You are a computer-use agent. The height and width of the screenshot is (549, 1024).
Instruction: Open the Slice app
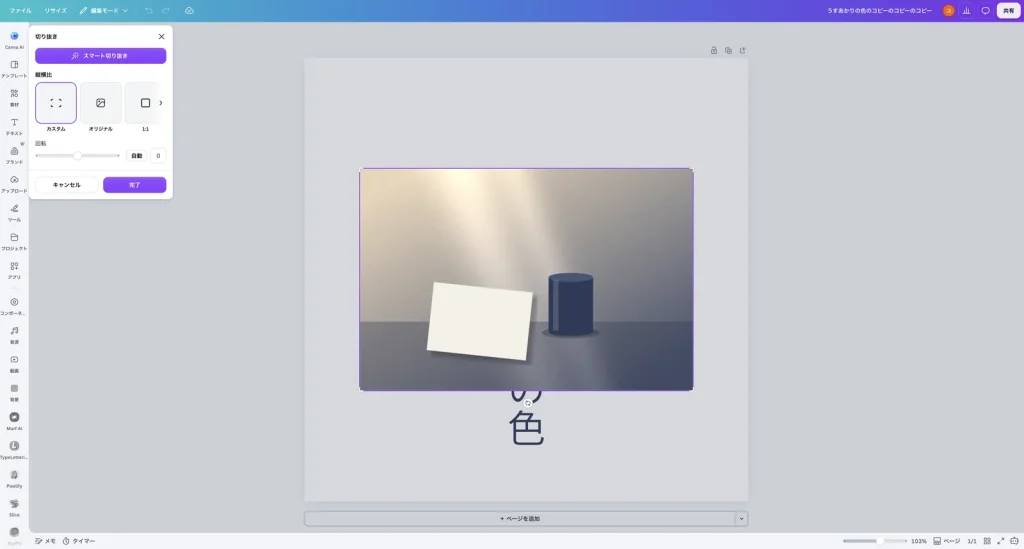pos(14,506)
